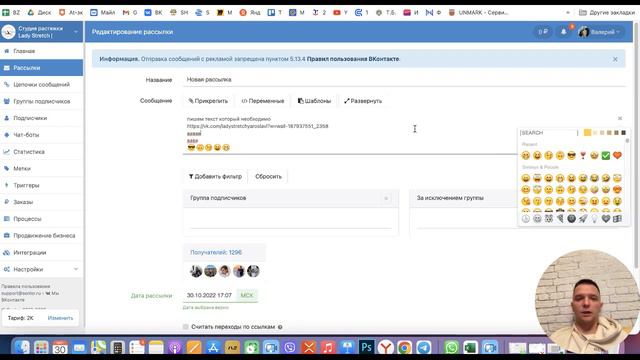This screenshot has height=360, width=640.
Task: Expand the Настройки sidebar section
Action: (x=41, y=269)
